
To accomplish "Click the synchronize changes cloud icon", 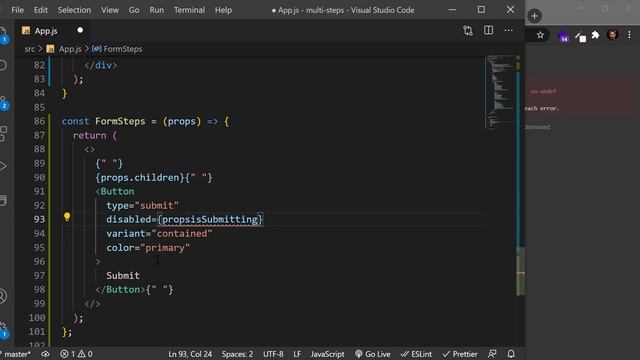I will (x=45, y=354).
